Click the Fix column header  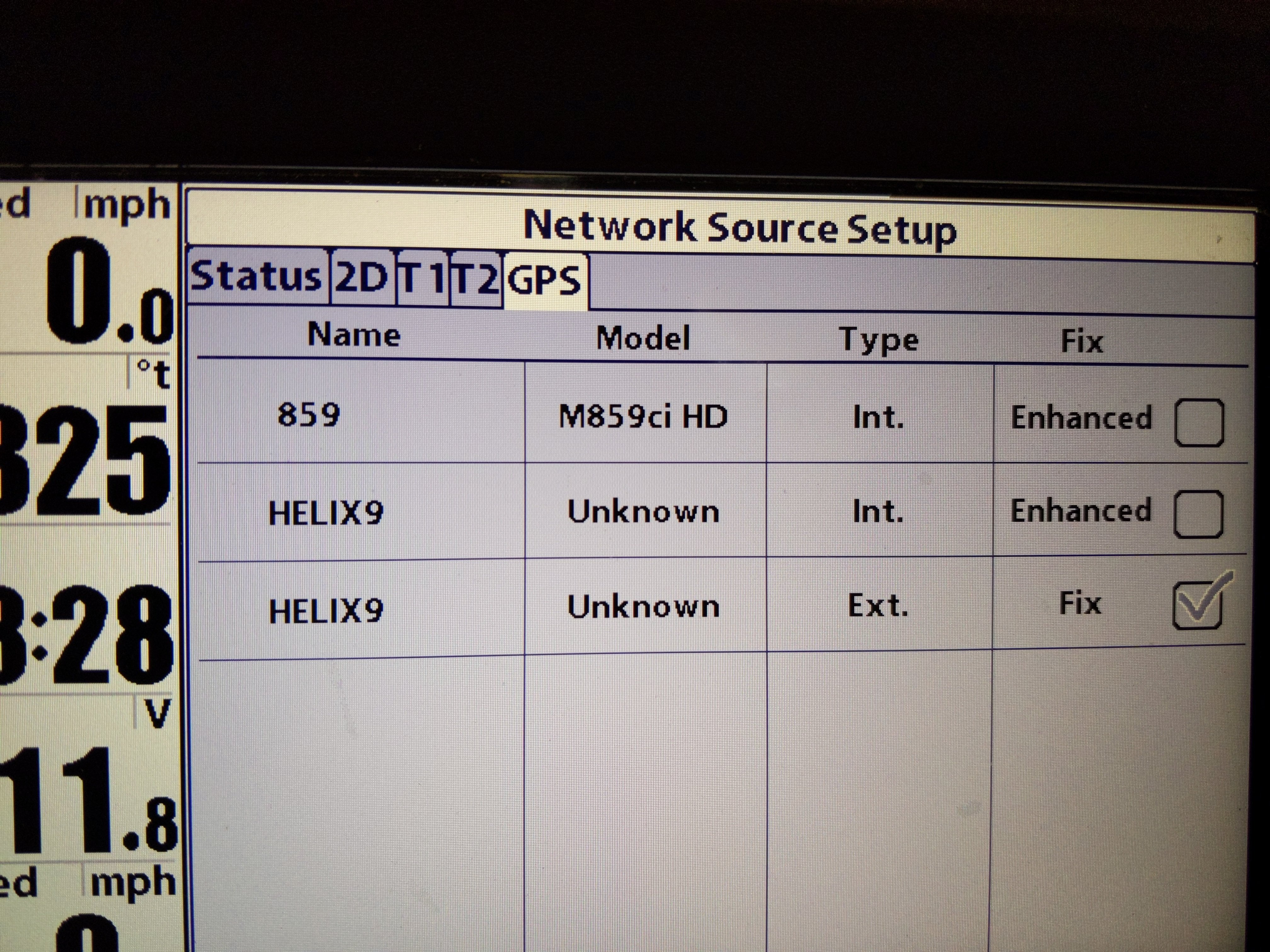tap(1082, 342)
